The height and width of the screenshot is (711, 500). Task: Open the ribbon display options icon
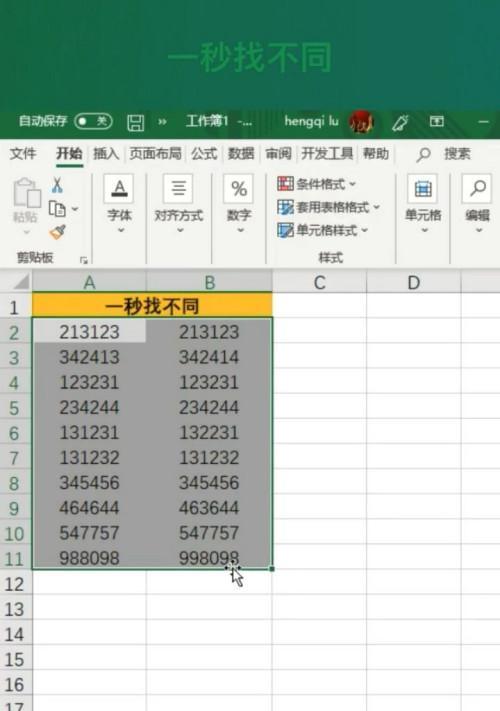tap(437, 121)
